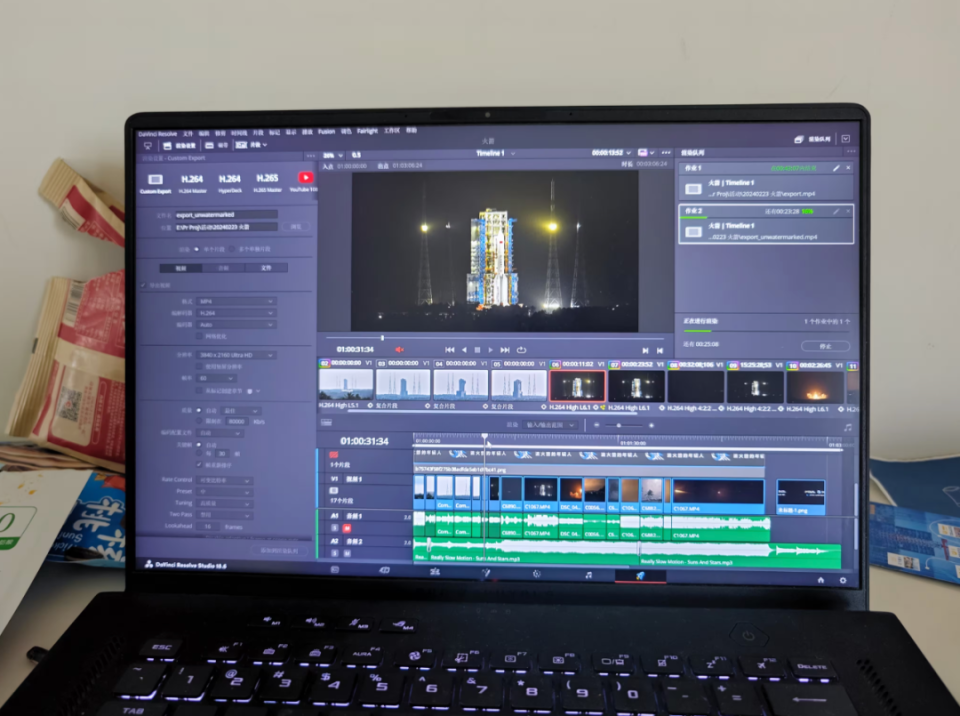The height and width of the screenshot is (716, 960).
Task: Open the Tuning dropdown
Action: (x=225, y=503)
